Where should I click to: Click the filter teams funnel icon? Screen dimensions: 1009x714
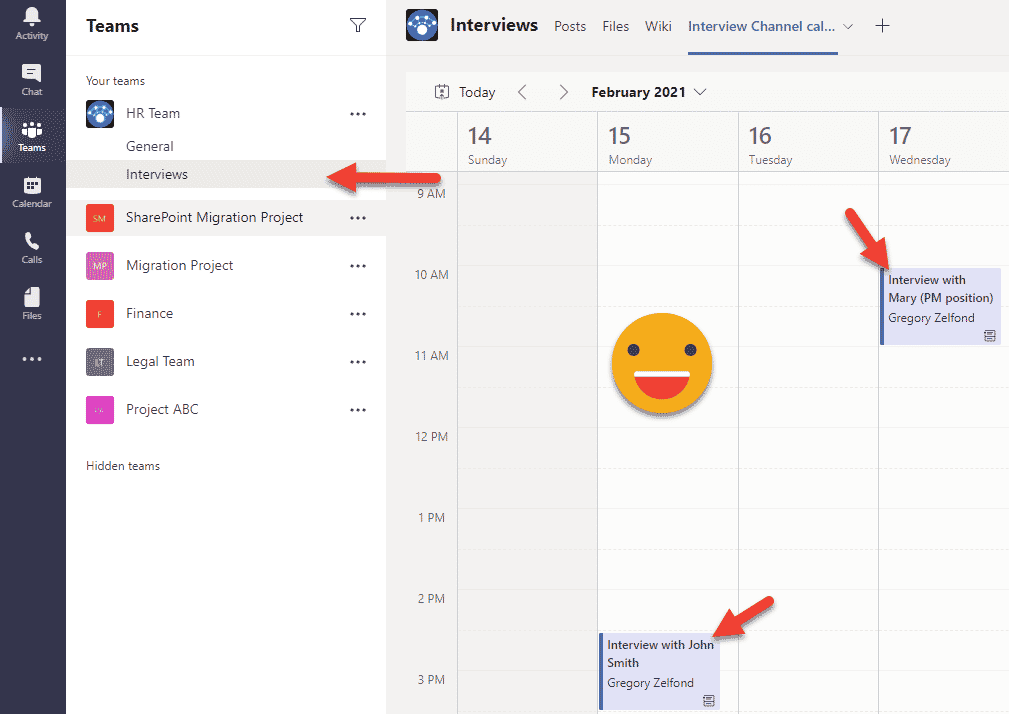click(x=358, y=25)
